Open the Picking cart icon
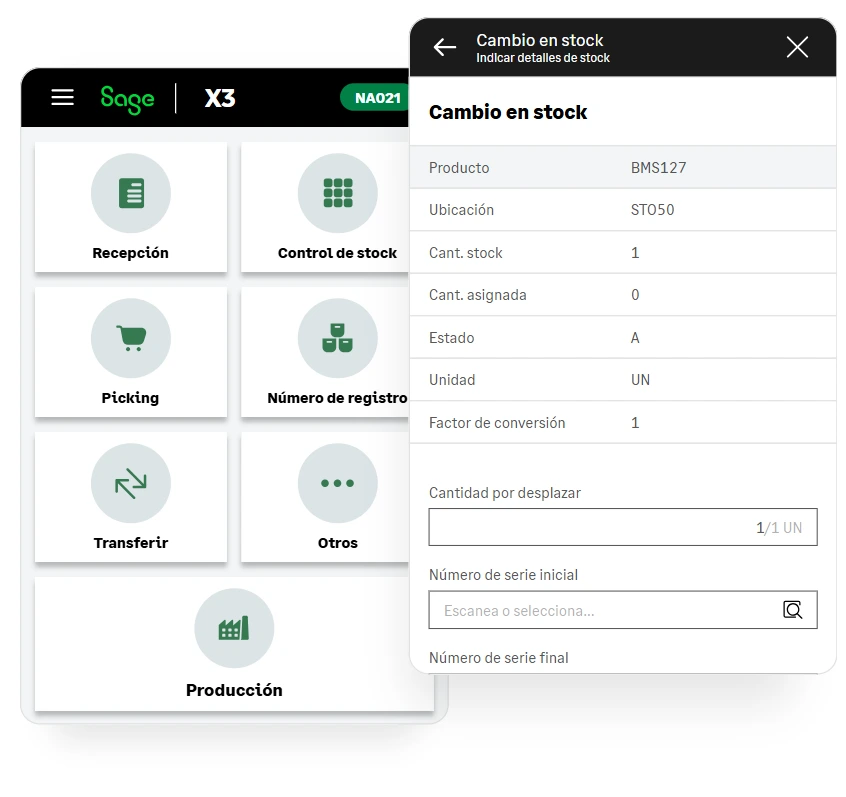 click(x=131, y=338)
